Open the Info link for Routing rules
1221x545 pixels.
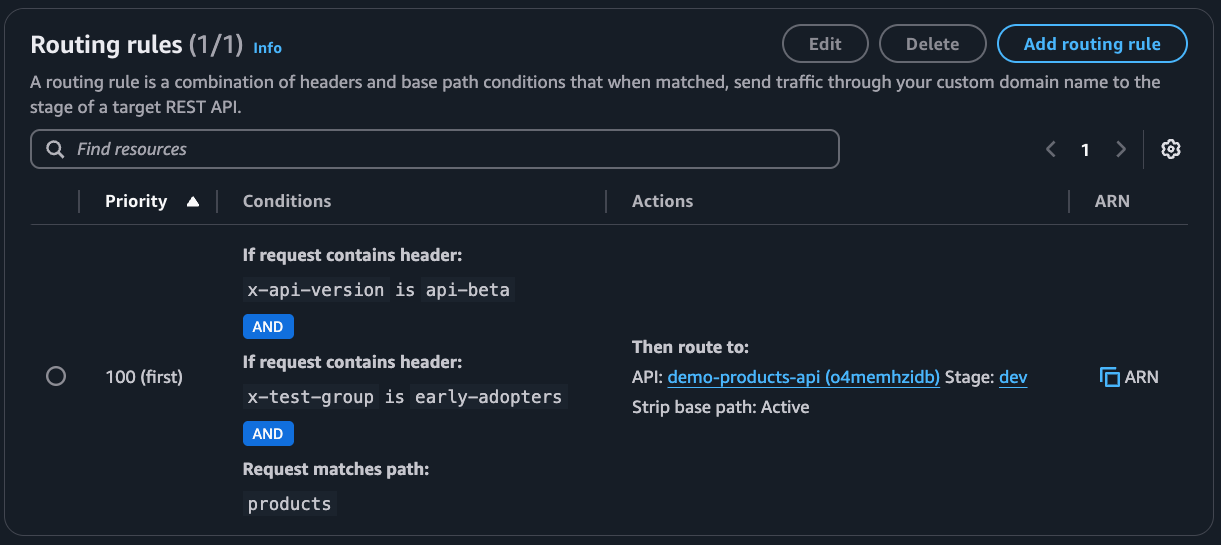[x=267, y=47]
